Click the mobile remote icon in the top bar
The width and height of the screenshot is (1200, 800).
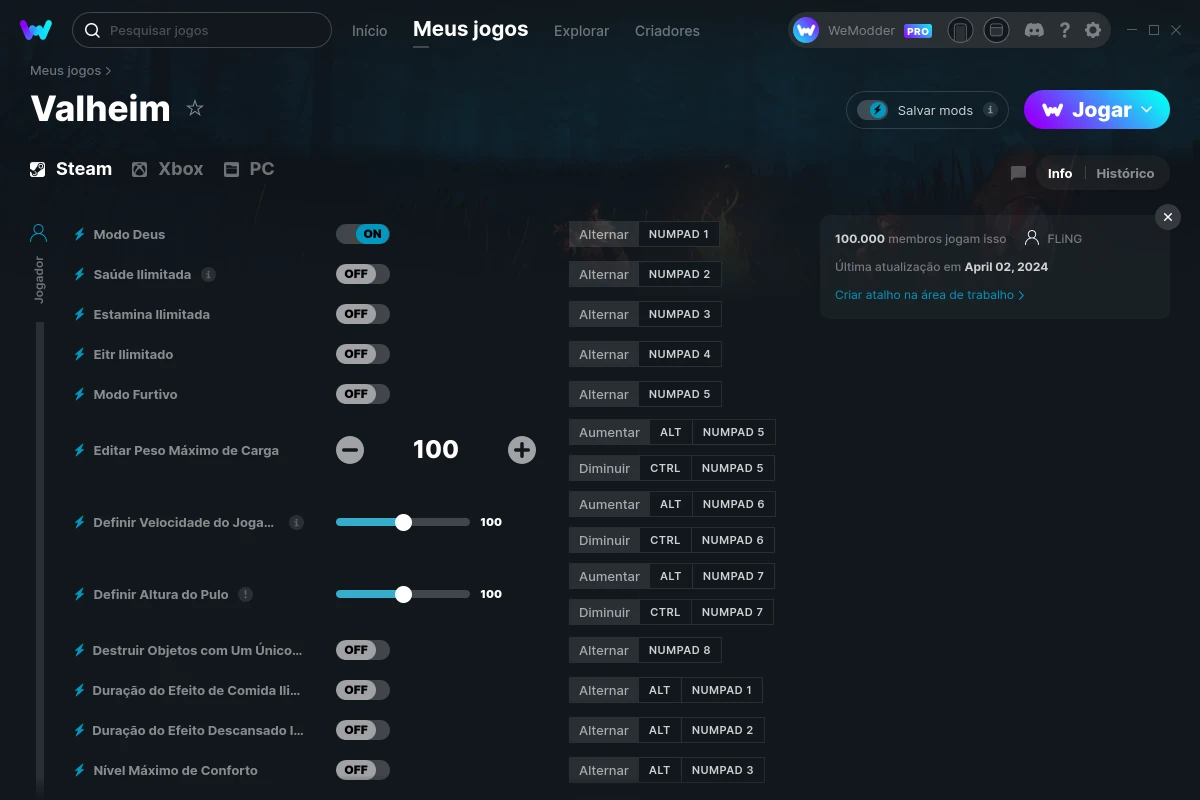pyautogui.click(x=960, y=30)
